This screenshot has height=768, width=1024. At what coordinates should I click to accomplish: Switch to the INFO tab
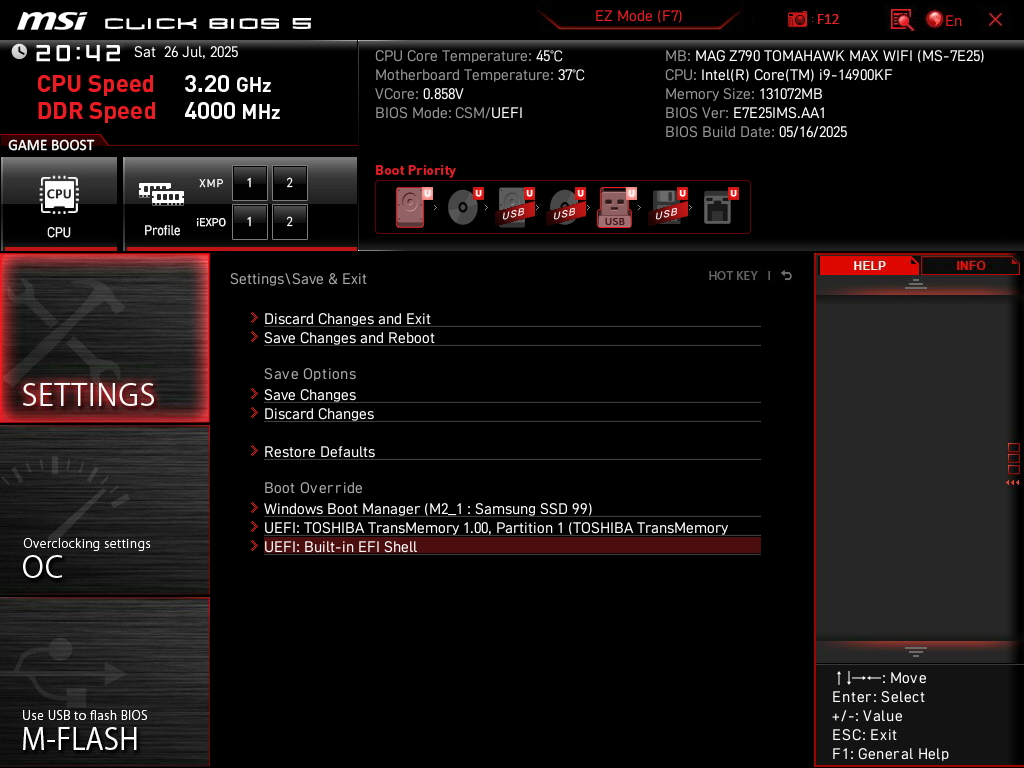click(970, 266)
